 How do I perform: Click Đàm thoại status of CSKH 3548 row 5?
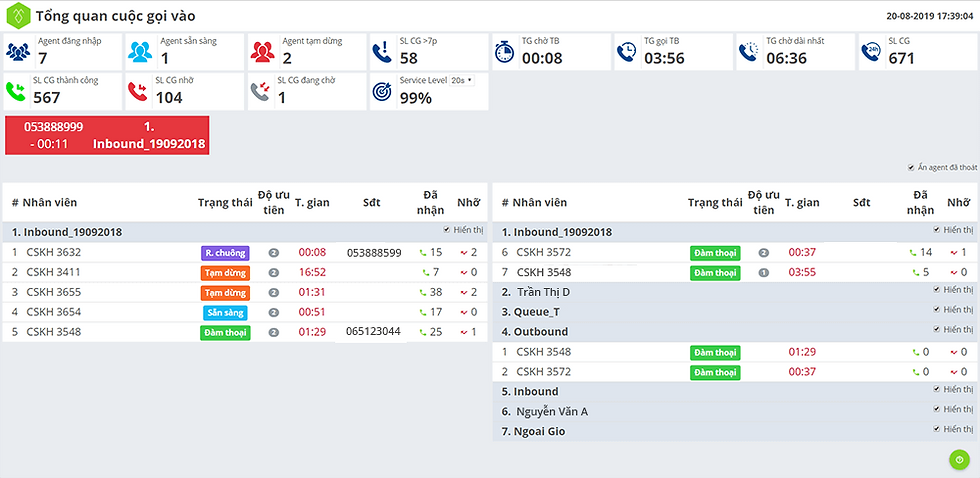225,332
